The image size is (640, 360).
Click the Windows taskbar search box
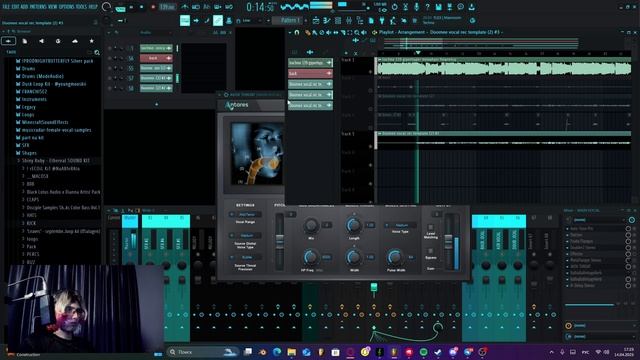[203, 352]
